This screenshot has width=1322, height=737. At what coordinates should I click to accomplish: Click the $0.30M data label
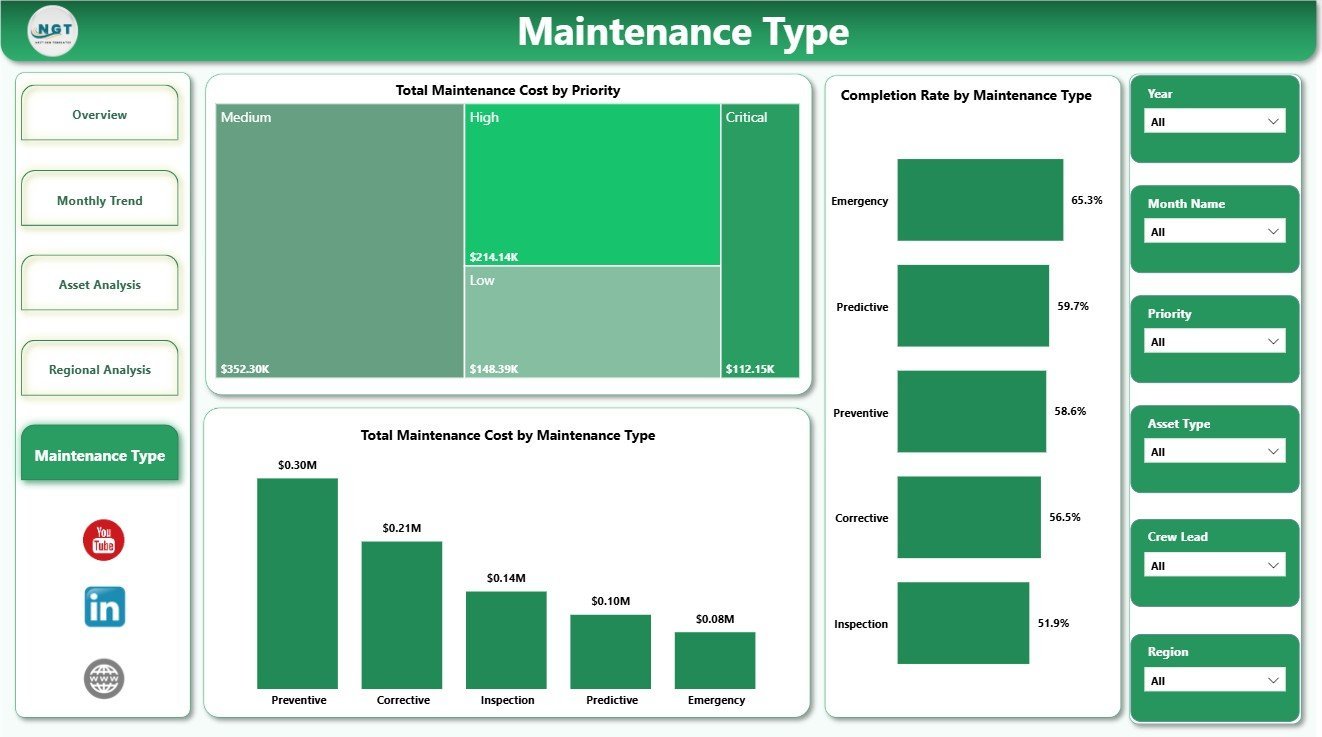coord(298,465)
